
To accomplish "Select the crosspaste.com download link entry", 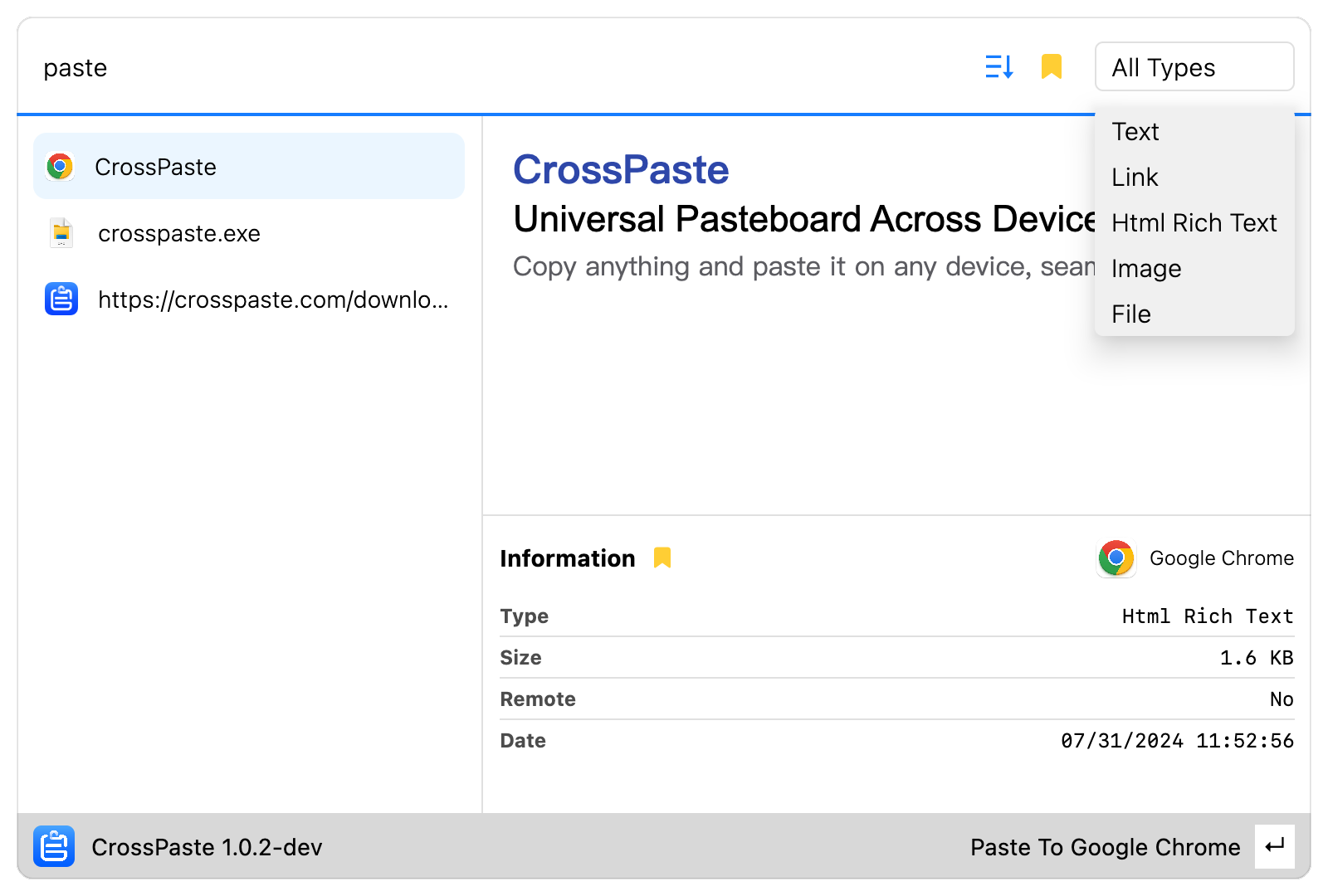I will click(249, 299).
